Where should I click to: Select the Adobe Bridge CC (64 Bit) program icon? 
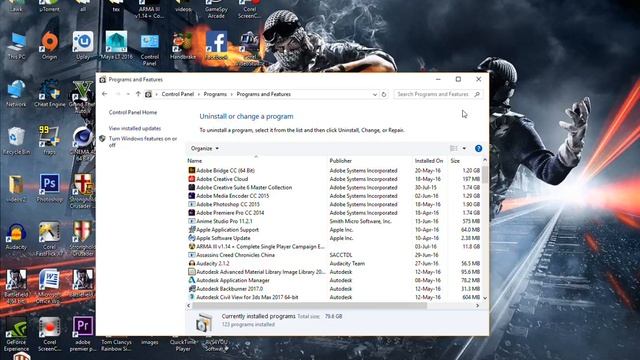[191, 170]
